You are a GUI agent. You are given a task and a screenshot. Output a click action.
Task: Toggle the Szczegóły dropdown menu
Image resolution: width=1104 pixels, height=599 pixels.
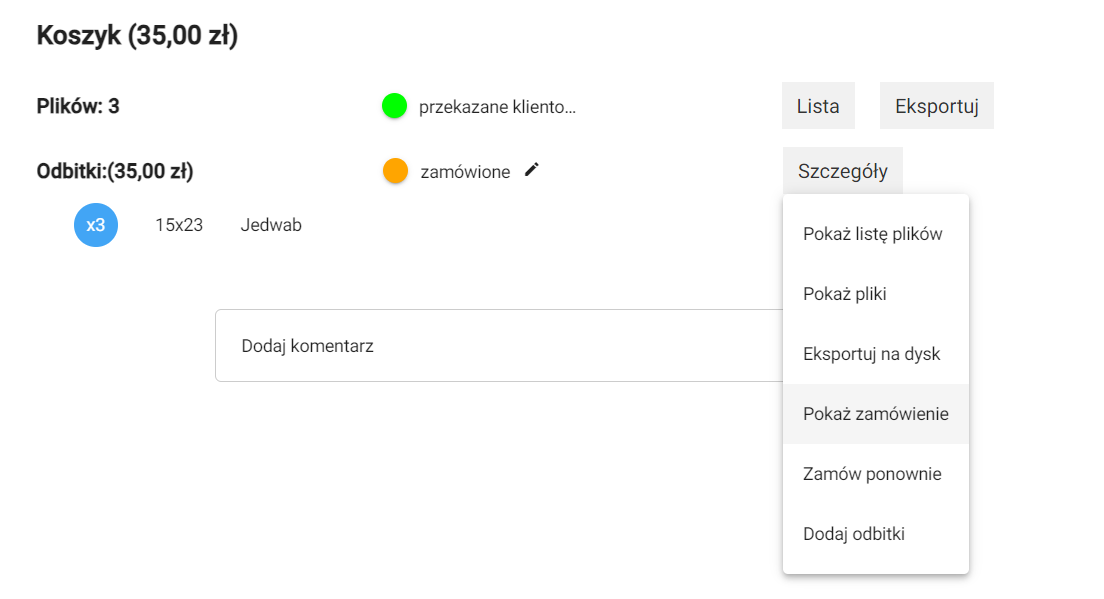coord(842,171)
